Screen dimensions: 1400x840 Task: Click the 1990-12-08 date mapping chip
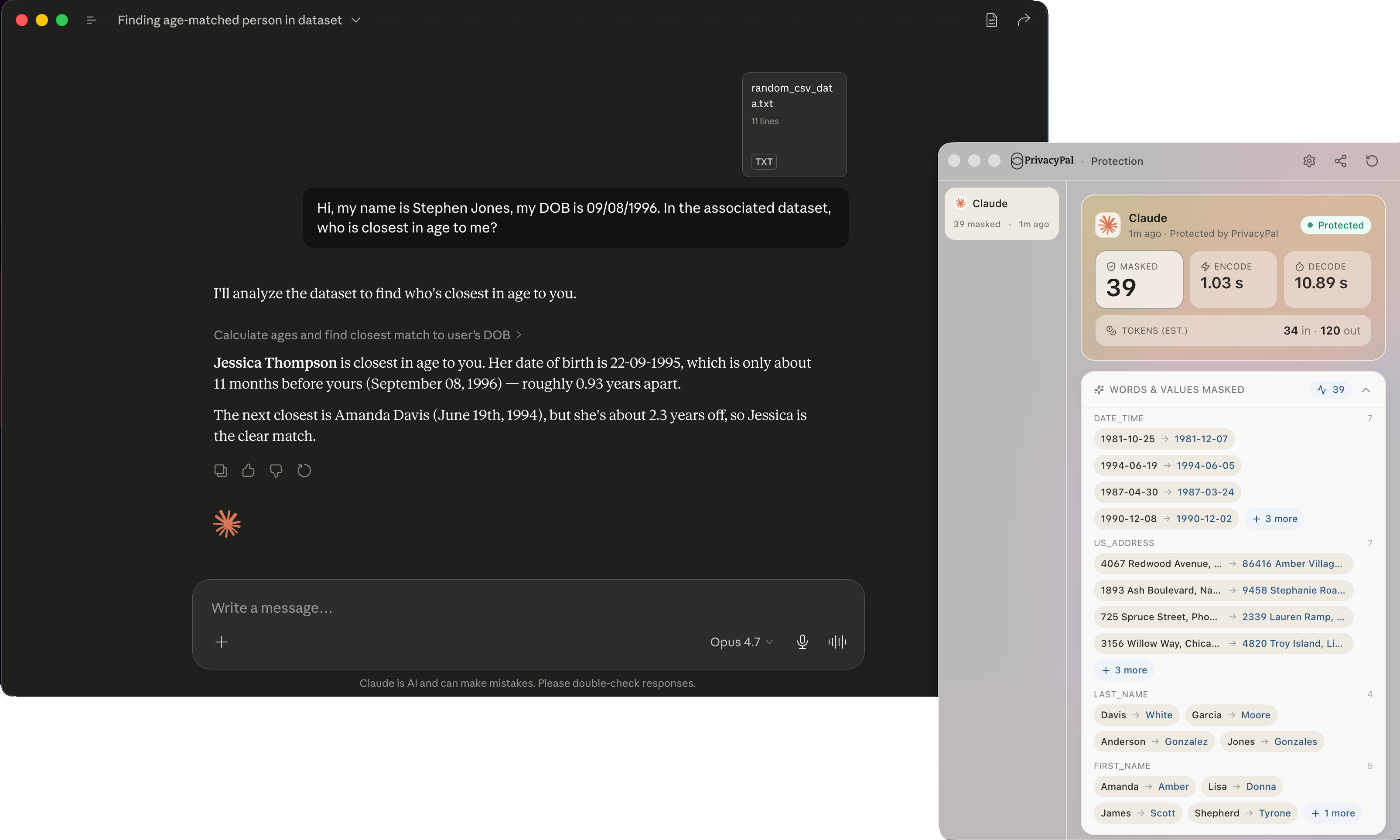1166,519
